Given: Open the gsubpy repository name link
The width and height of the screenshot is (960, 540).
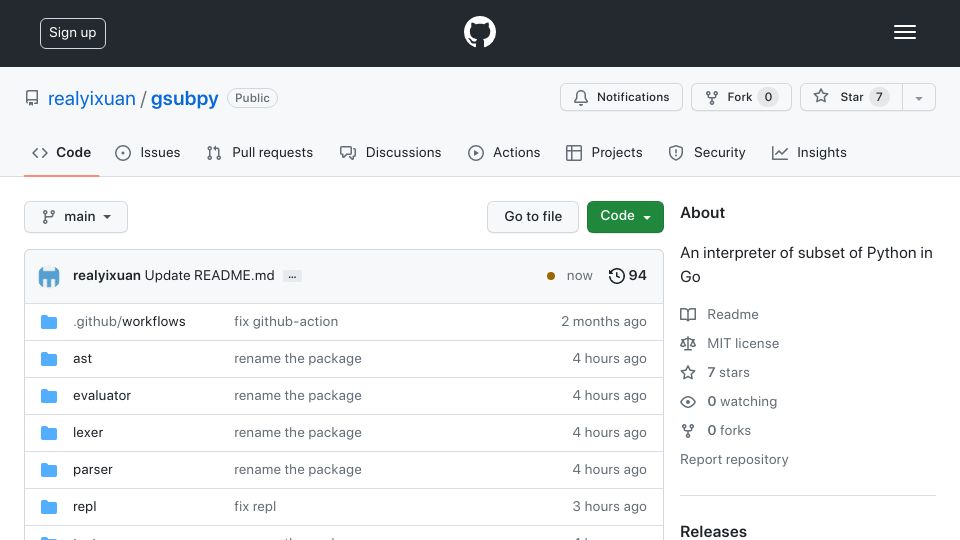Looking at the screenshot, I should click(x=184, y=99).
